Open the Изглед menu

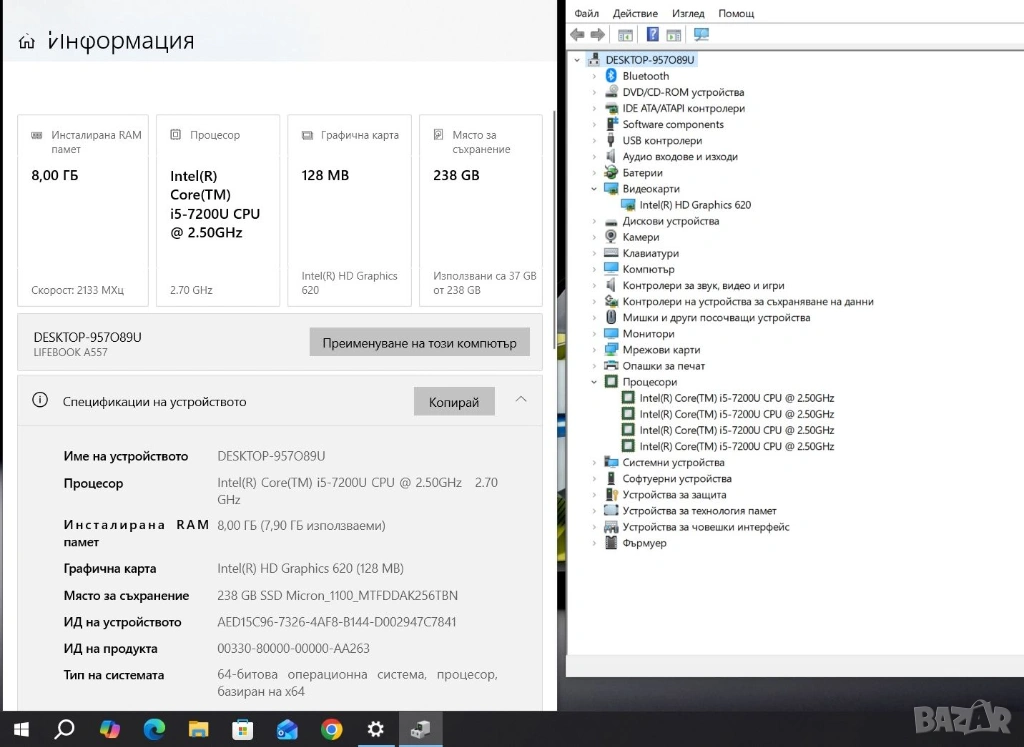click(x=688, y=13)
